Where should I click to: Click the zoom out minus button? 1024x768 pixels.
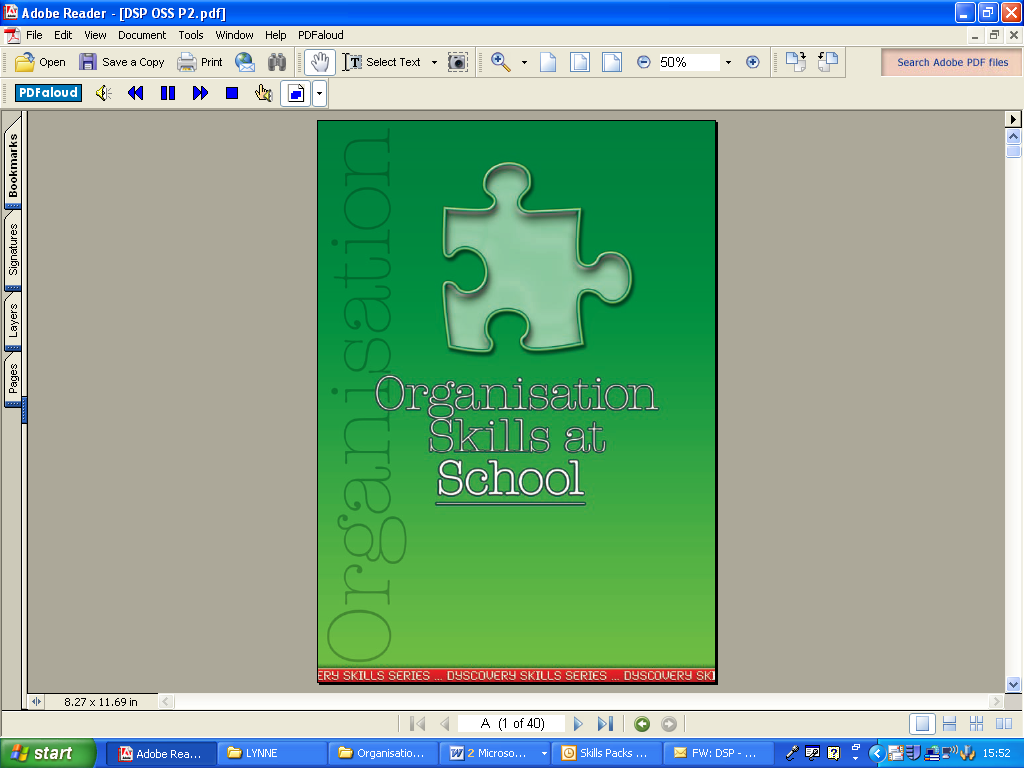tap(644, 62)
